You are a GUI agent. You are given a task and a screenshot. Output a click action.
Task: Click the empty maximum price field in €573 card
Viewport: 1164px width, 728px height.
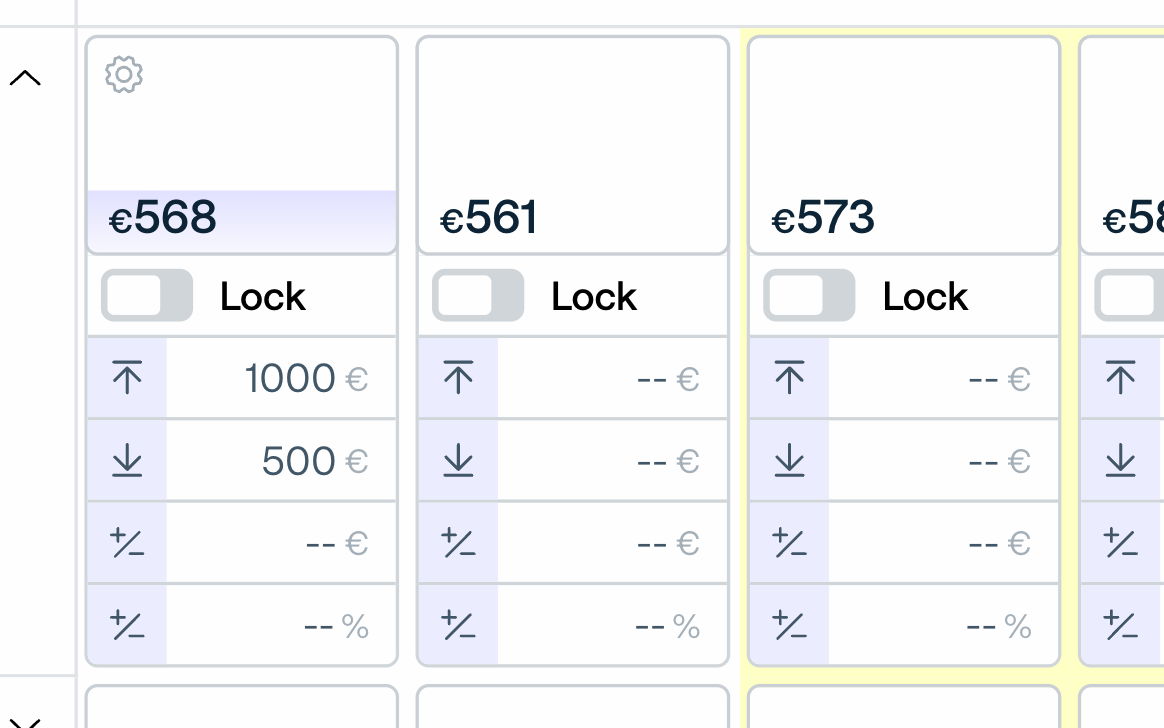click(943, 379)
